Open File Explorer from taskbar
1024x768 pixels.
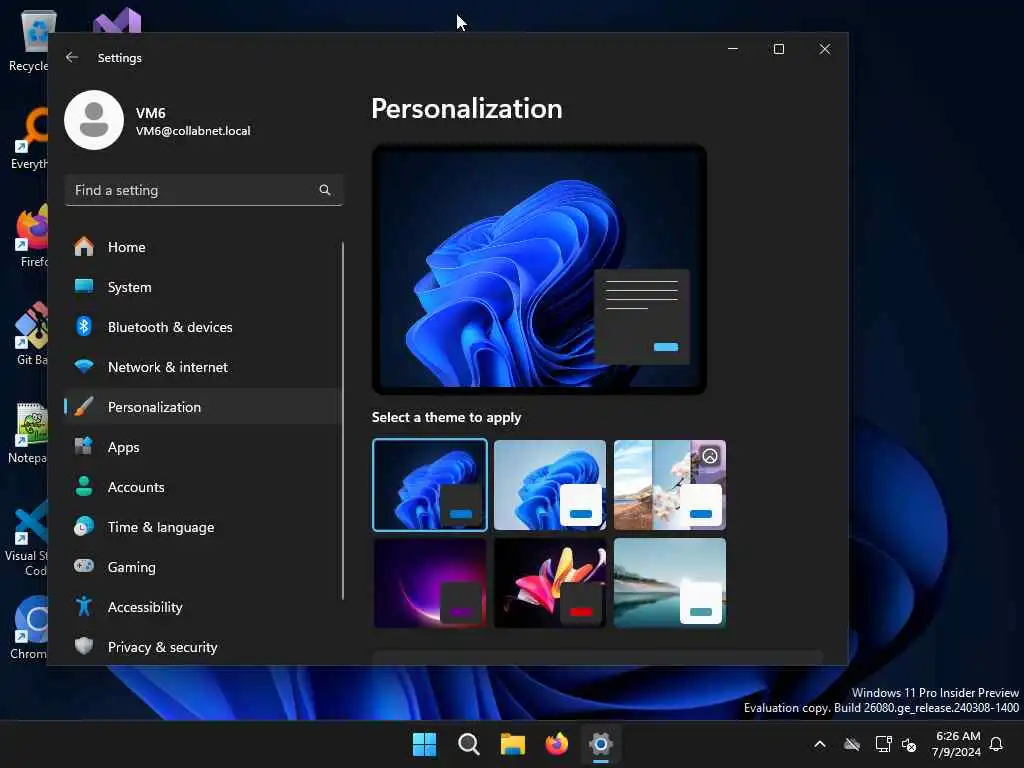pyautogui.click(x=513, y=744)
